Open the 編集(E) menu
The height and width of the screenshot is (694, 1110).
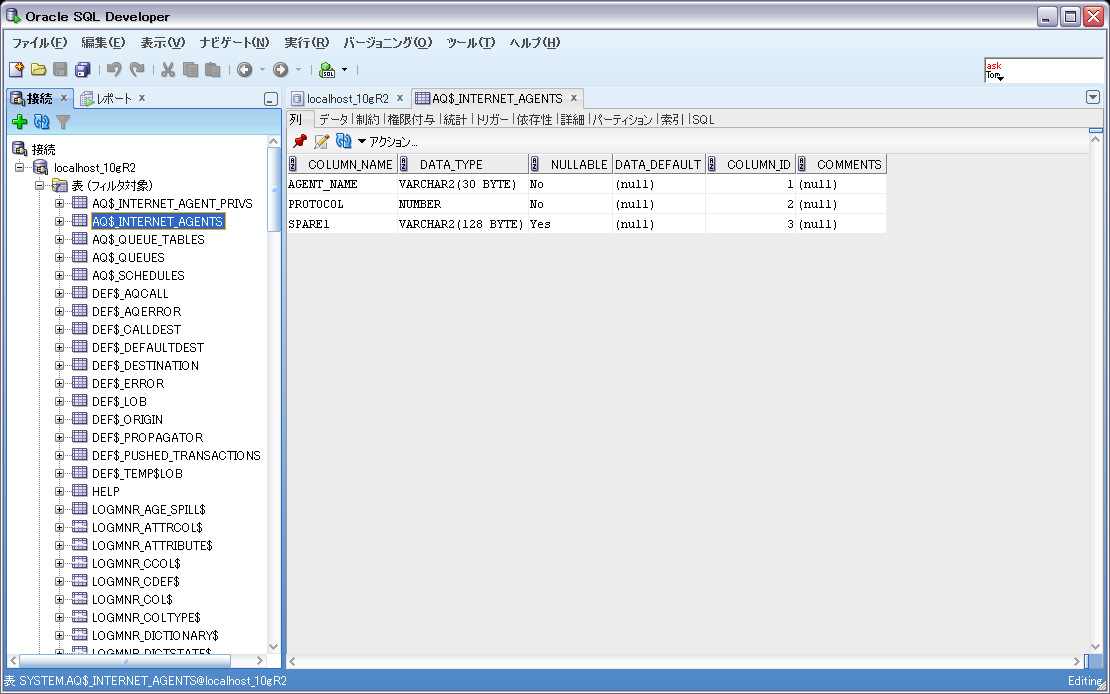coord(103,42)
